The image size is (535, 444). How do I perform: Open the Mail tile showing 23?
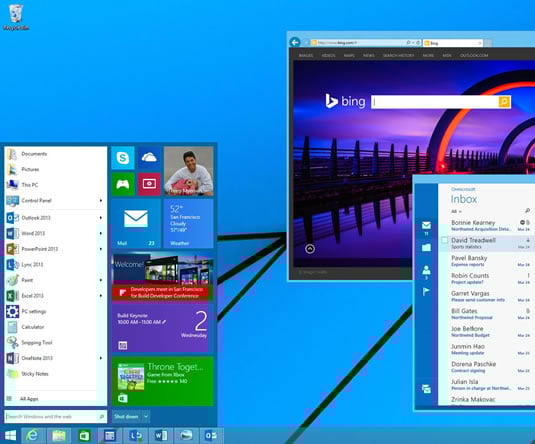(136, 224)
